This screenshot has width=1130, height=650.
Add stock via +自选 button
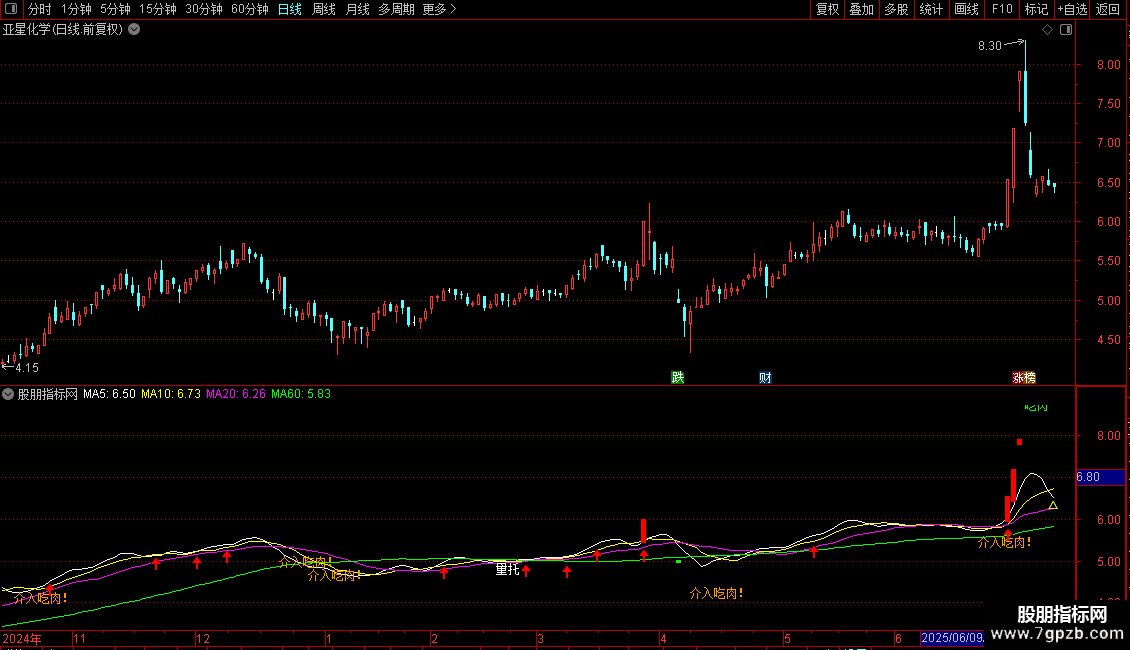pyautogui.click(x=1072, y=9)
